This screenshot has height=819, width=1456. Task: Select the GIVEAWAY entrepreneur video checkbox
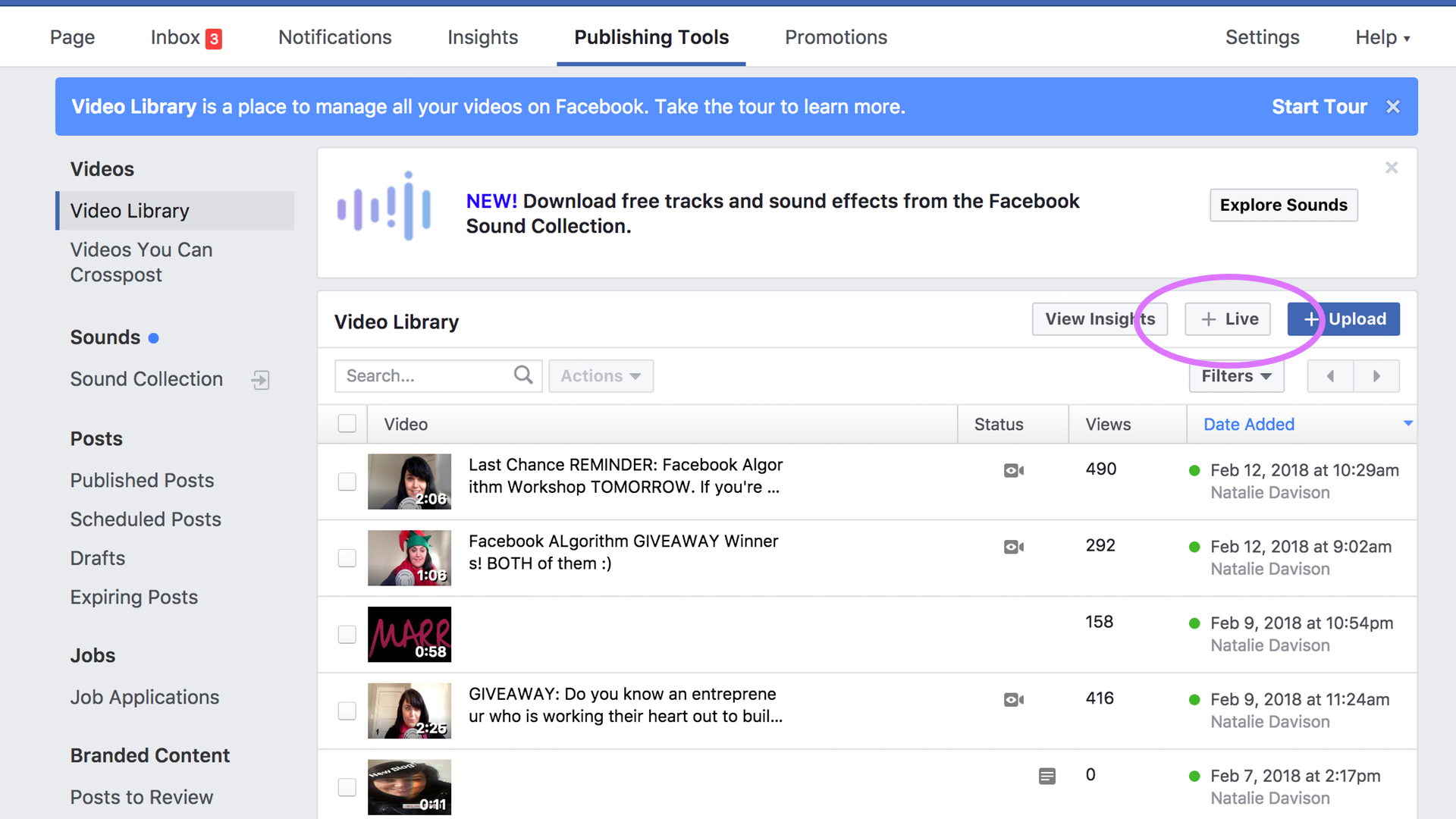tap(347, 711)
